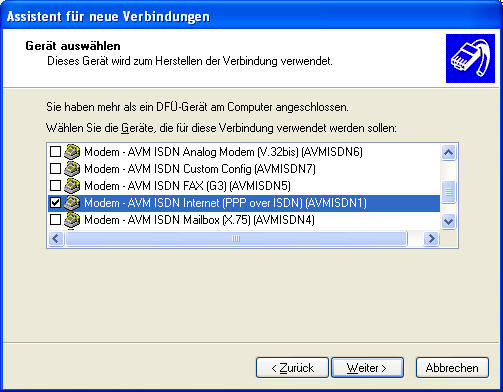Click the modem icon beside AVM ISDN Mailbox (X.75)
The width and height of the screenshot is (503, 392).
72,220
